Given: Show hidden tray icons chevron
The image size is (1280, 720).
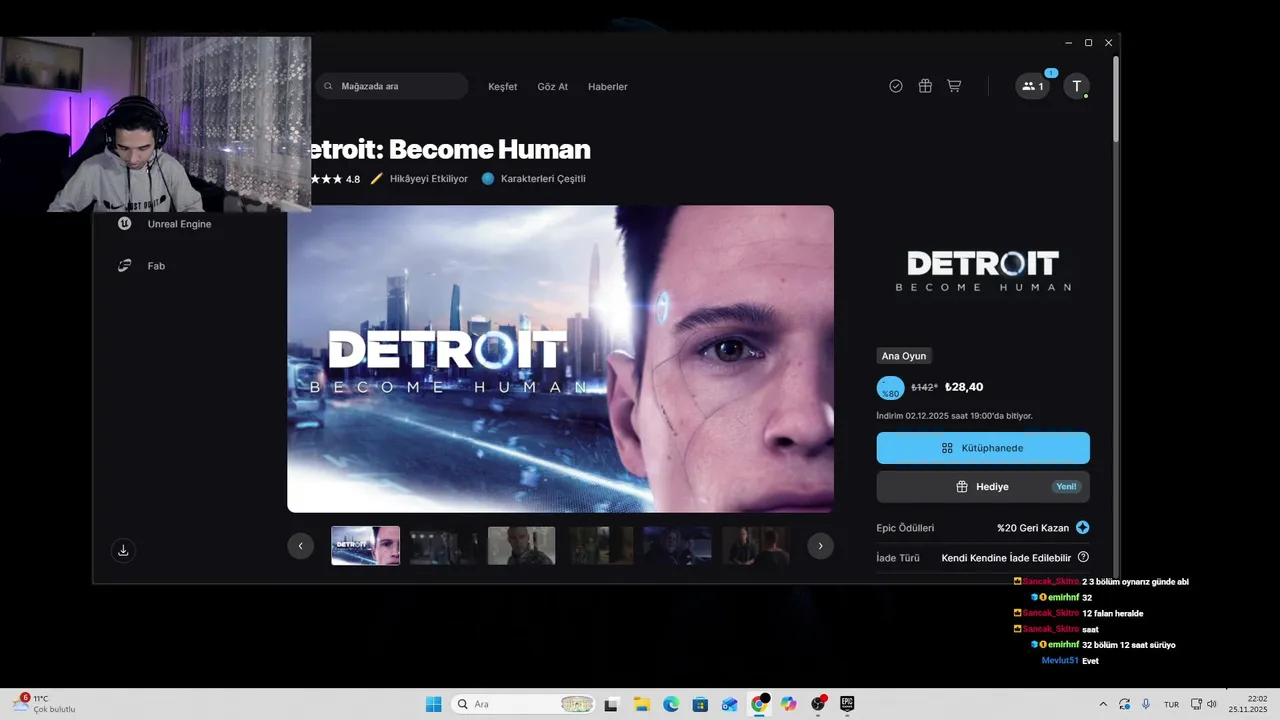Looking at the screenshot, I should coord(1103,704).
